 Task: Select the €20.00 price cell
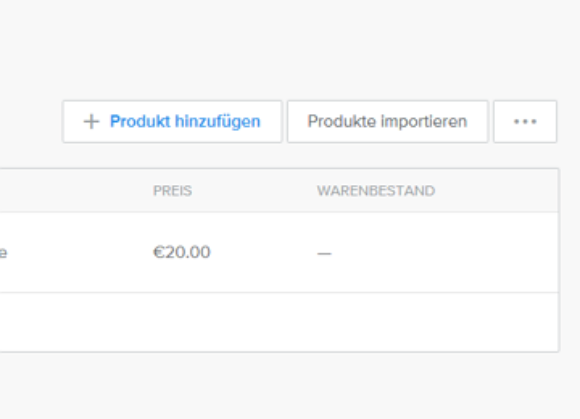(182, 252)
